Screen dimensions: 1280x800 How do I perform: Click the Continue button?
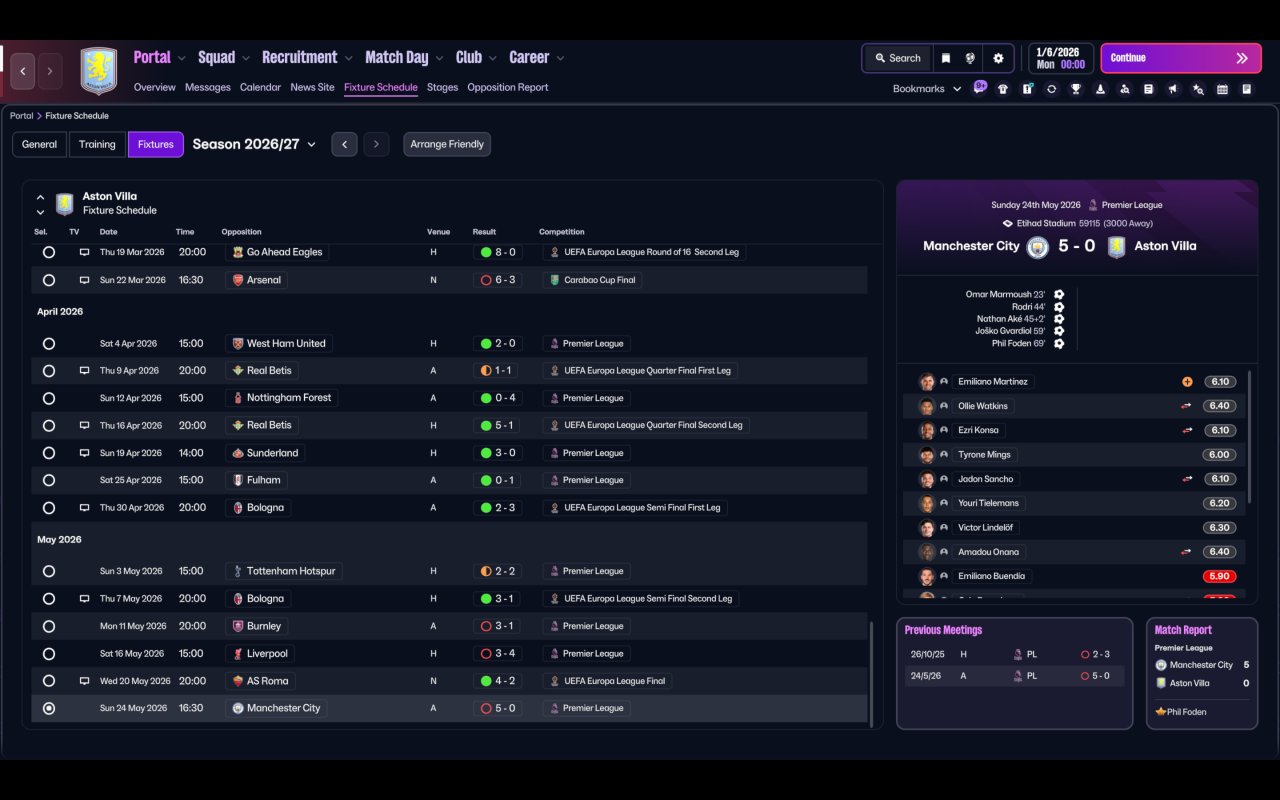click(1180, 58)
